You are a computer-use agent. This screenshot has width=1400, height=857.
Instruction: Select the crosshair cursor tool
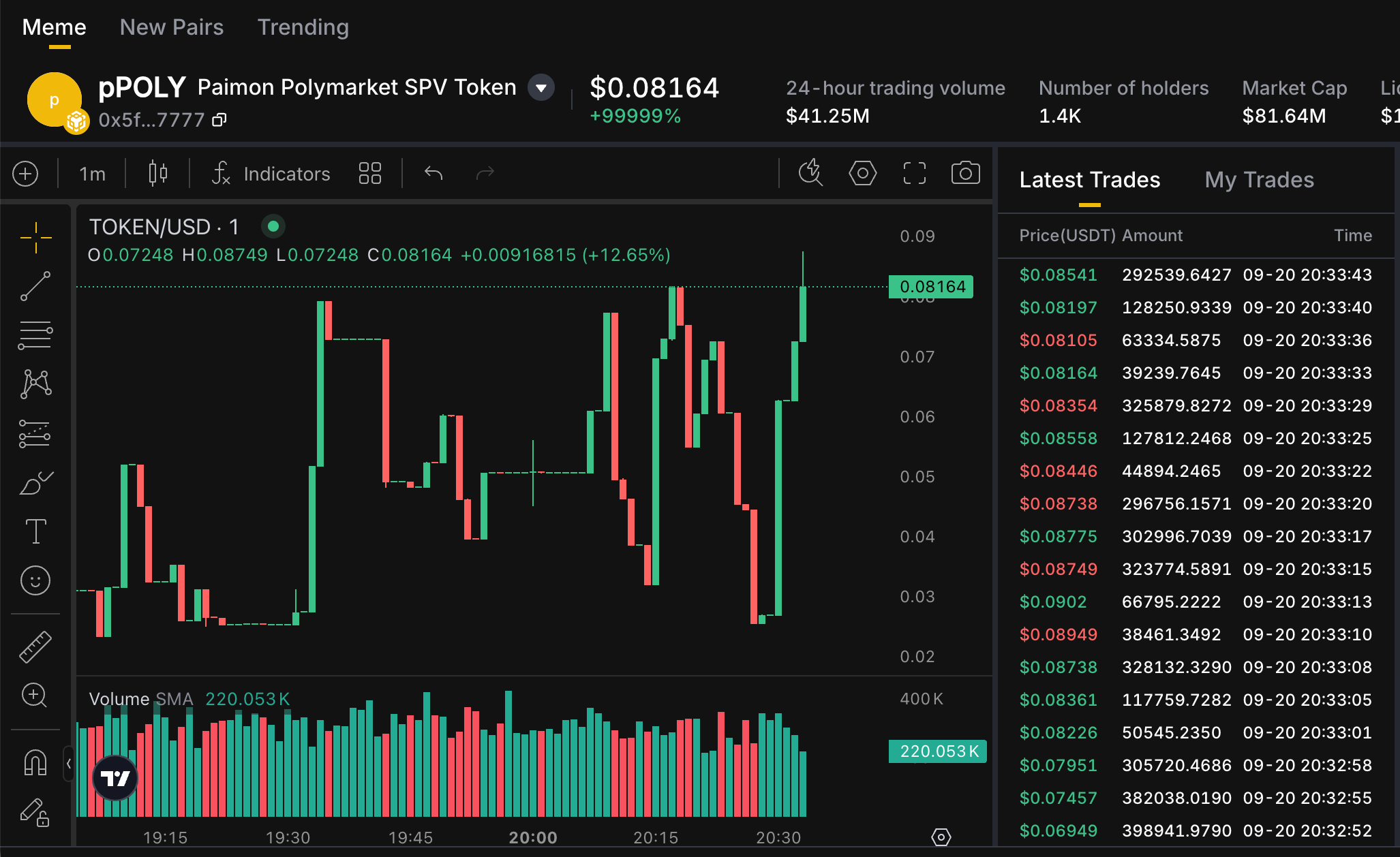(35, 237)
